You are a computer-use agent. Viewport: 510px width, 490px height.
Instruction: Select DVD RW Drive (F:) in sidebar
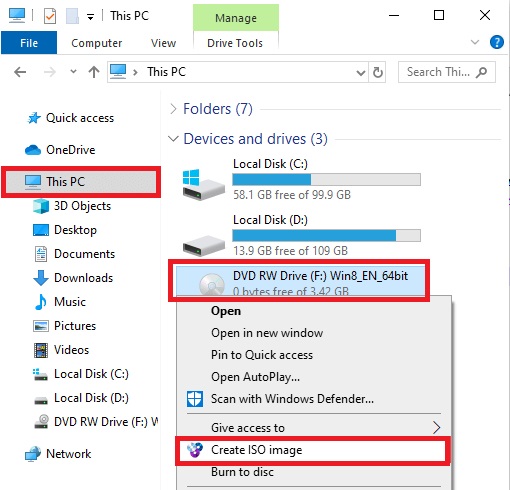(106, 422)
